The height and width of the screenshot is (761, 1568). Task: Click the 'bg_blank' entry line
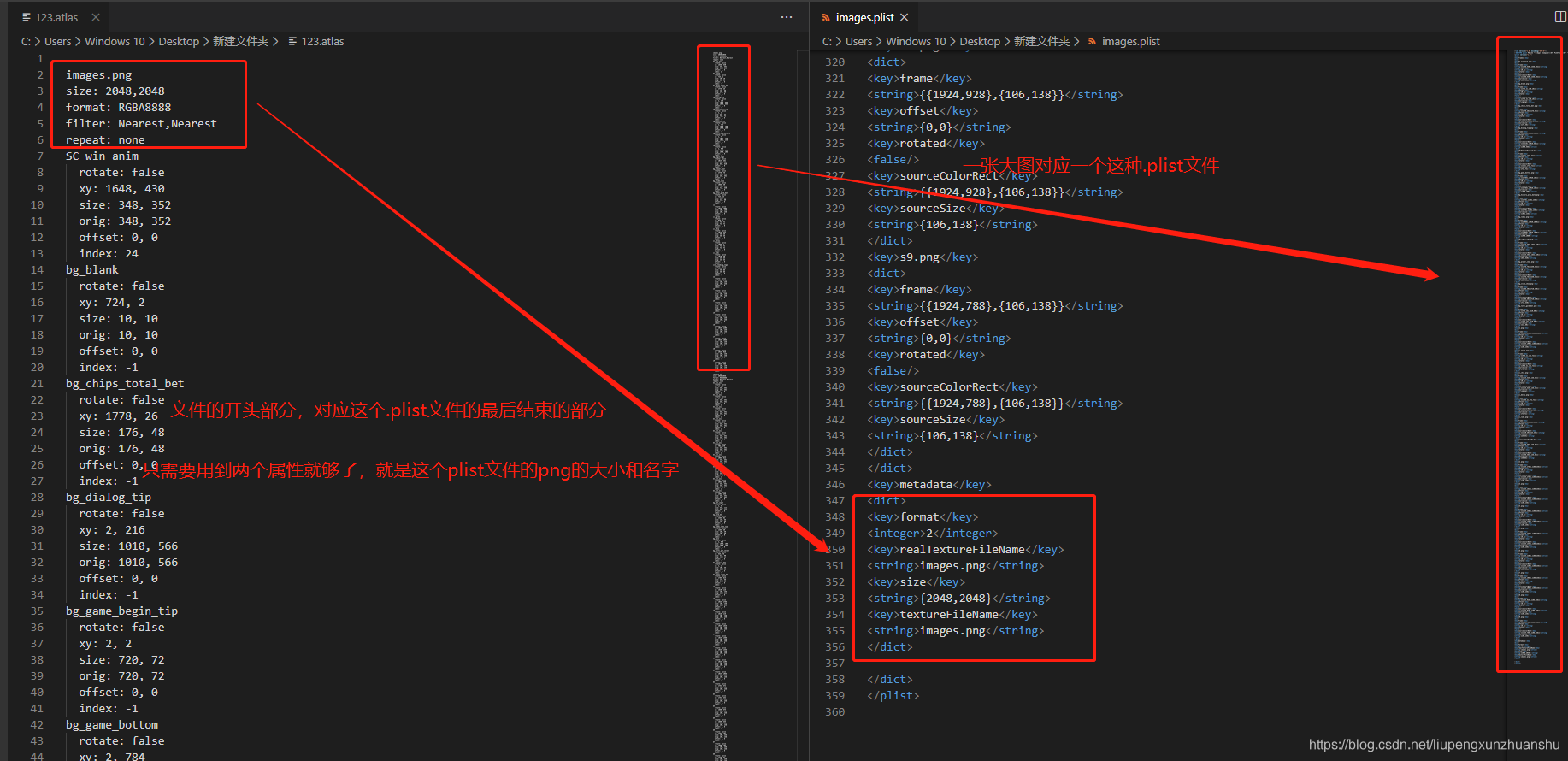point(92,269)
